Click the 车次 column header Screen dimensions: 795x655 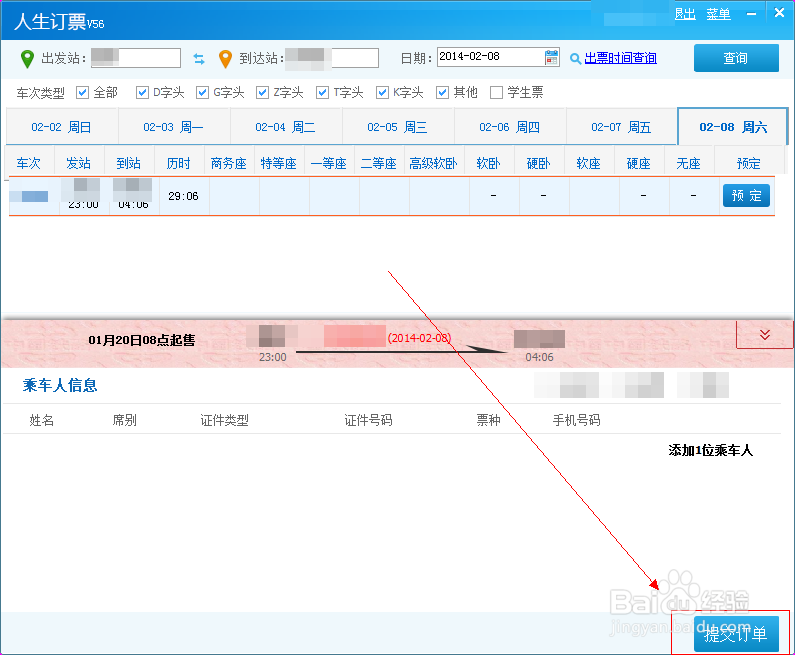coord(29,163)
